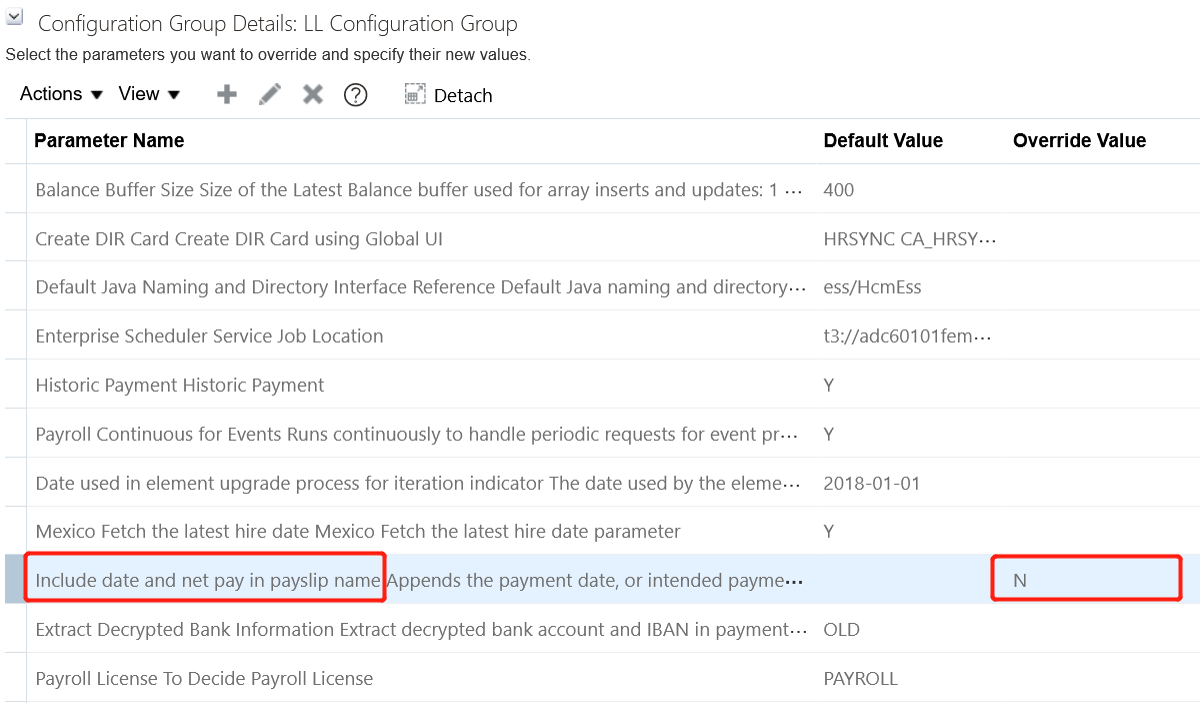This screenshot has width=1200, height=703.
Task: Click the Override Value column header
Action: [x=1079, y=141]
